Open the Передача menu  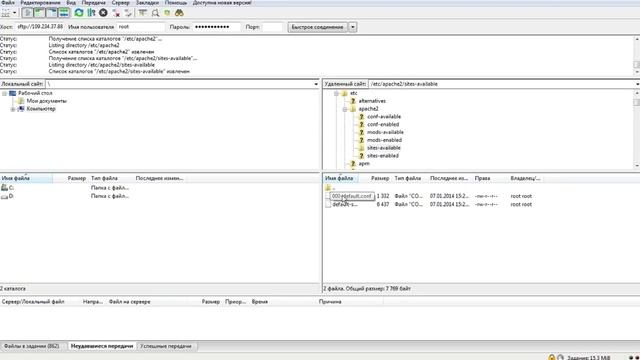tap(93, 2)
